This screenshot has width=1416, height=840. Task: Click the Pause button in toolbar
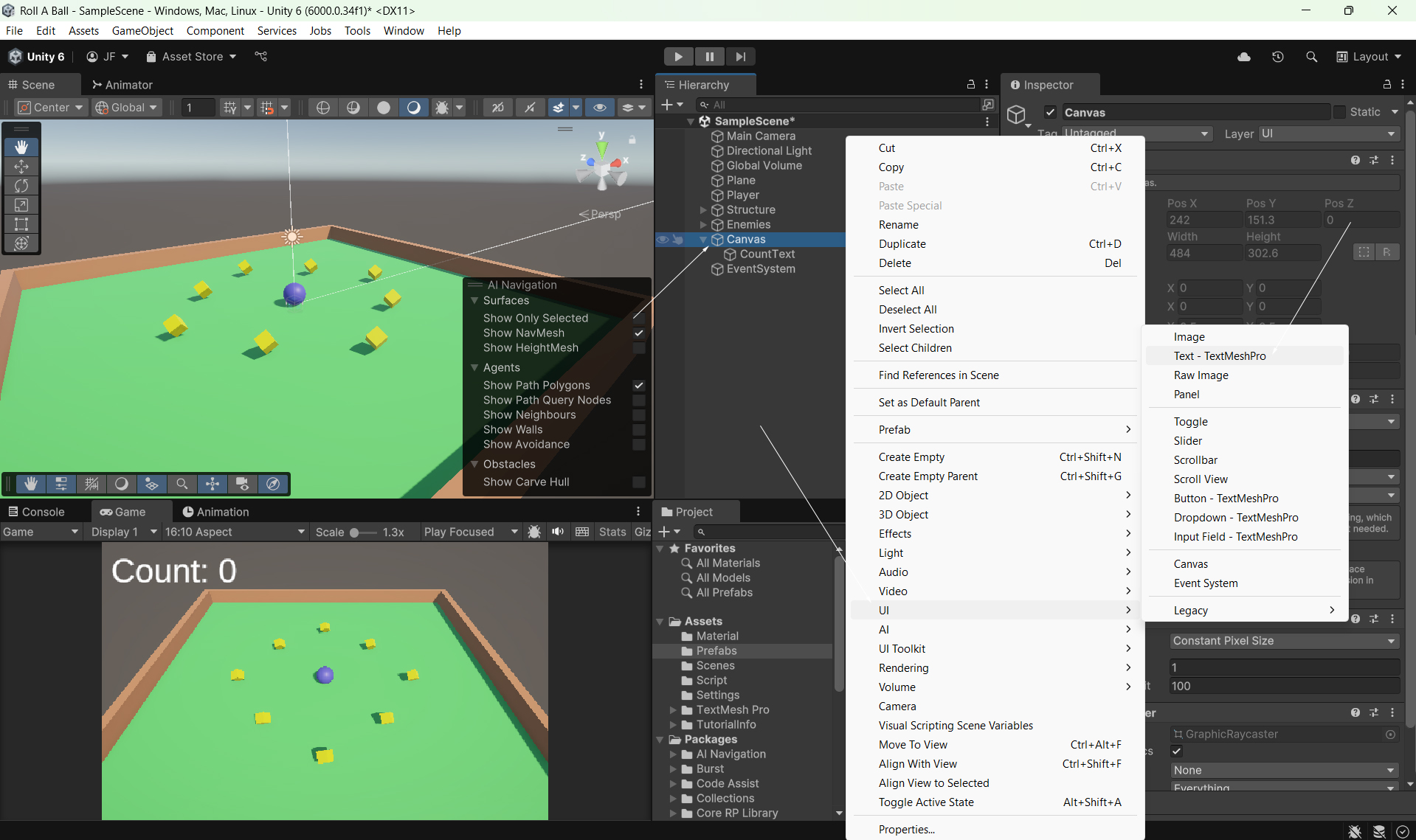click(709, 57)
